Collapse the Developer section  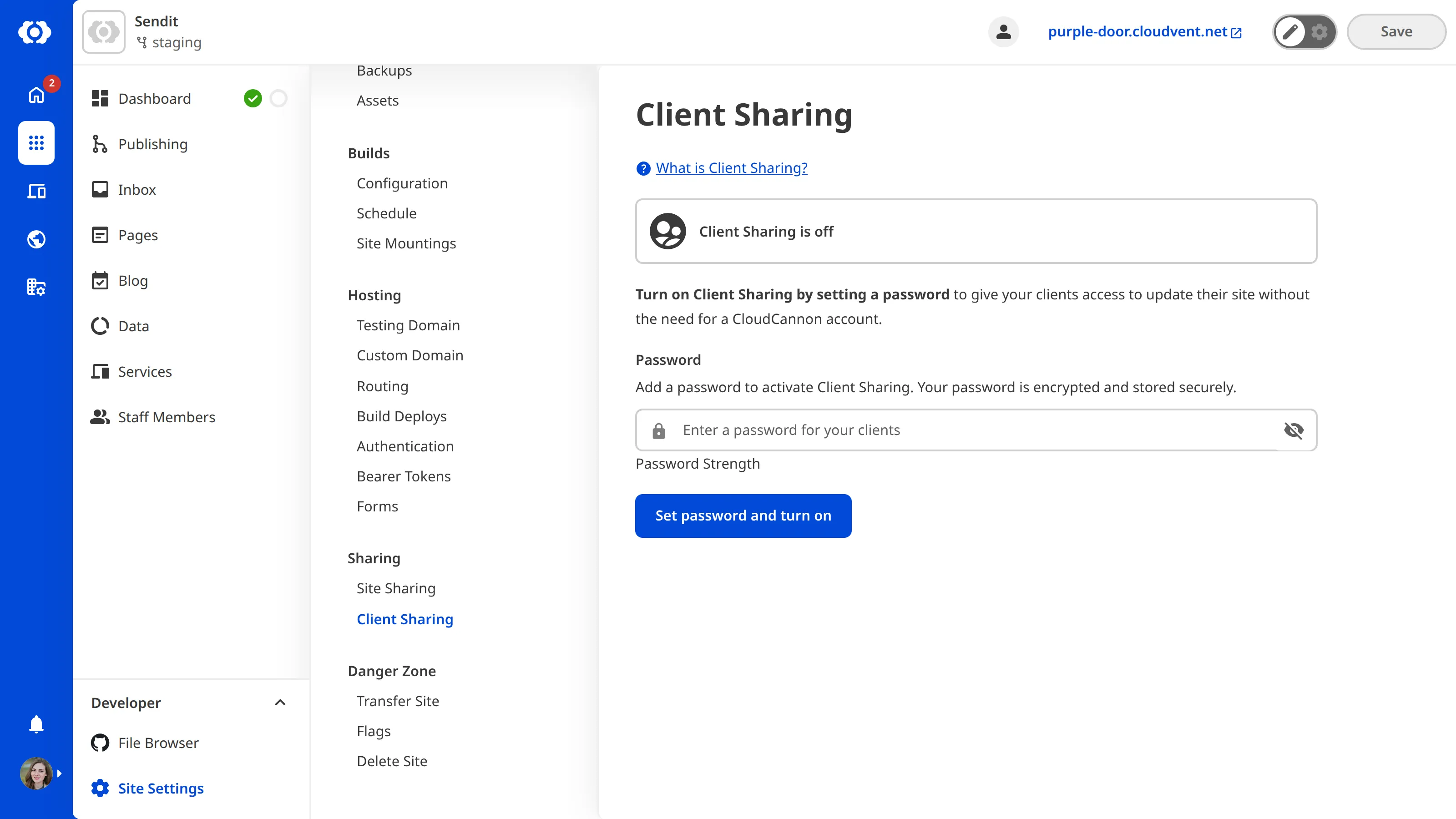280,703
